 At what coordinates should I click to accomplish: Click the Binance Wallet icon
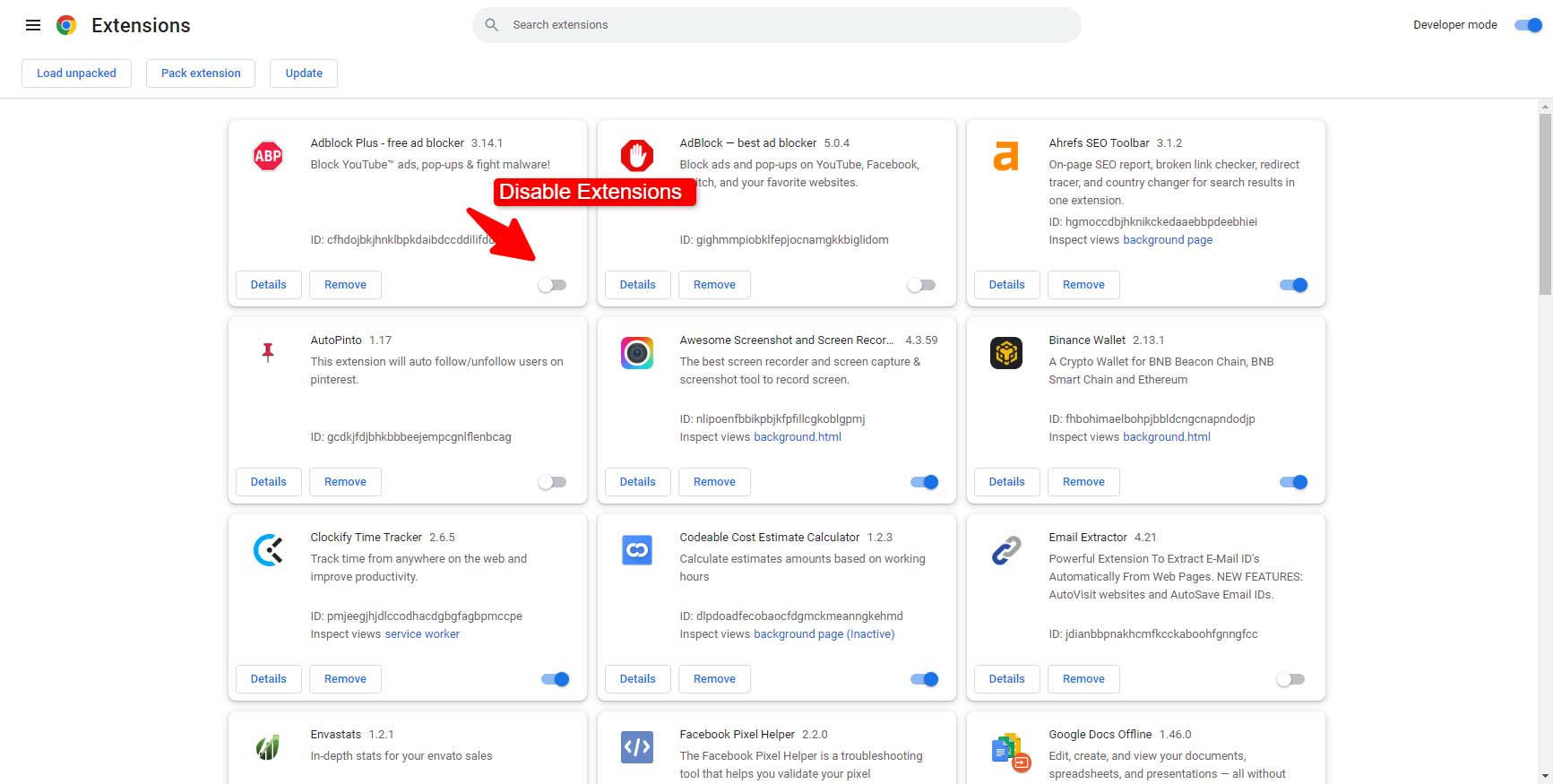[x=1006, y=353]
